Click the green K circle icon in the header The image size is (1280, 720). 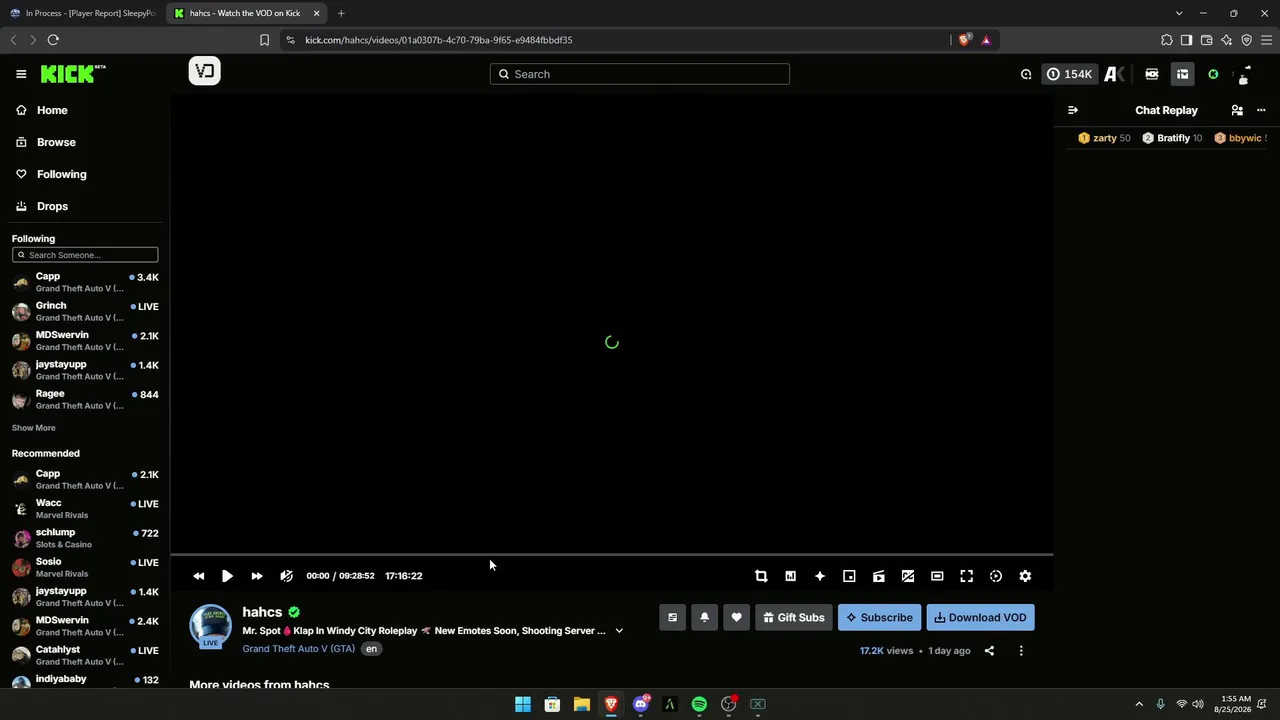(1213, 74)
